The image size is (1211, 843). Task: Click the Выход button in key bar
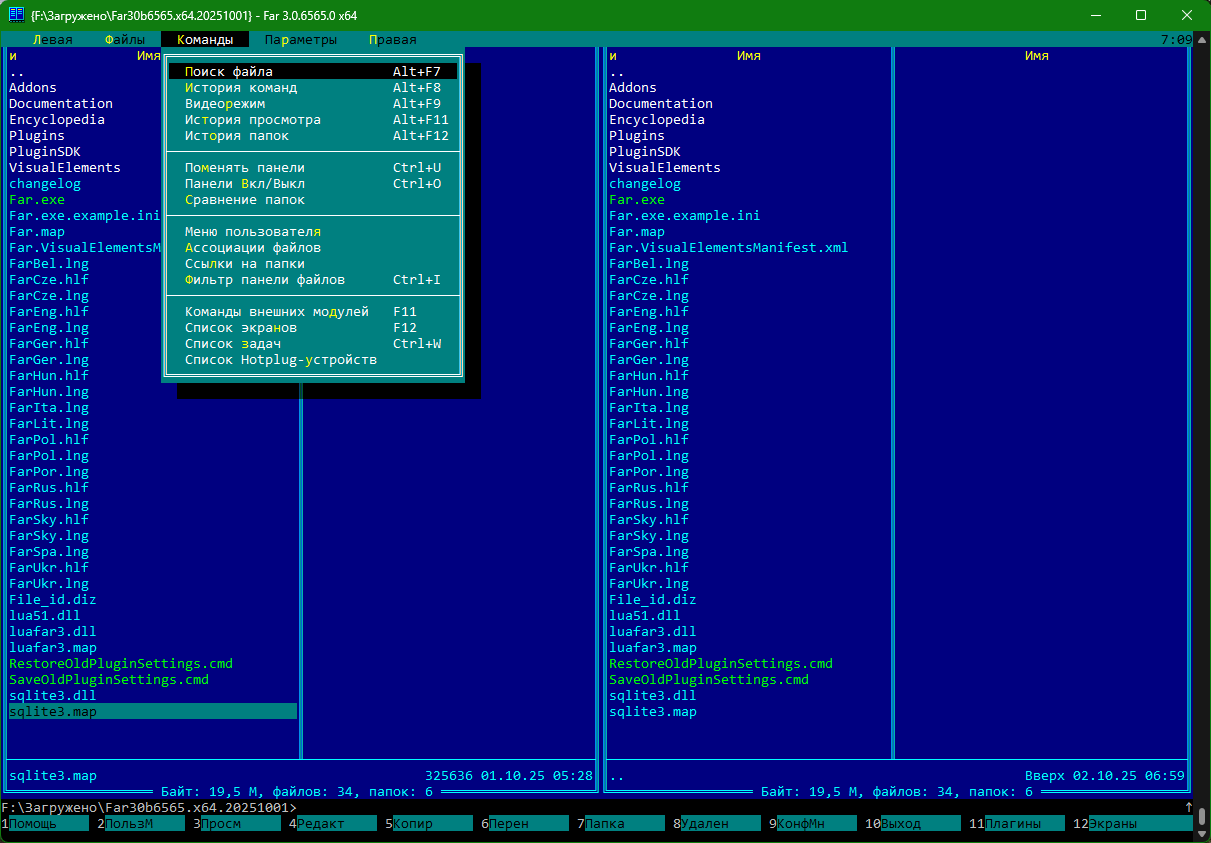pyautogui.click(x=904, y=824)
